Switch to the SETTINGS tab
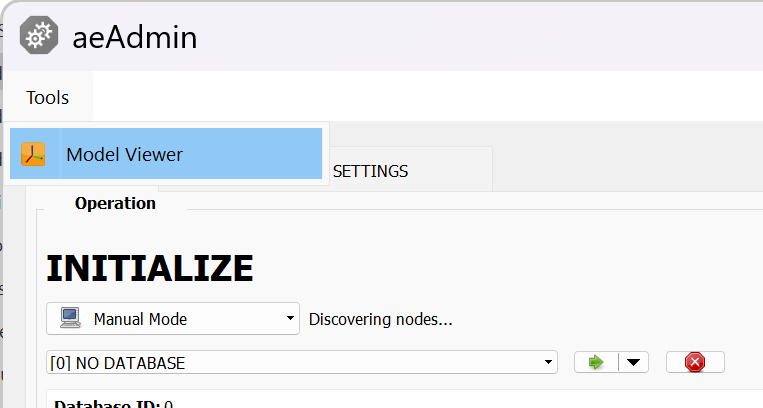 click(370, 171)
